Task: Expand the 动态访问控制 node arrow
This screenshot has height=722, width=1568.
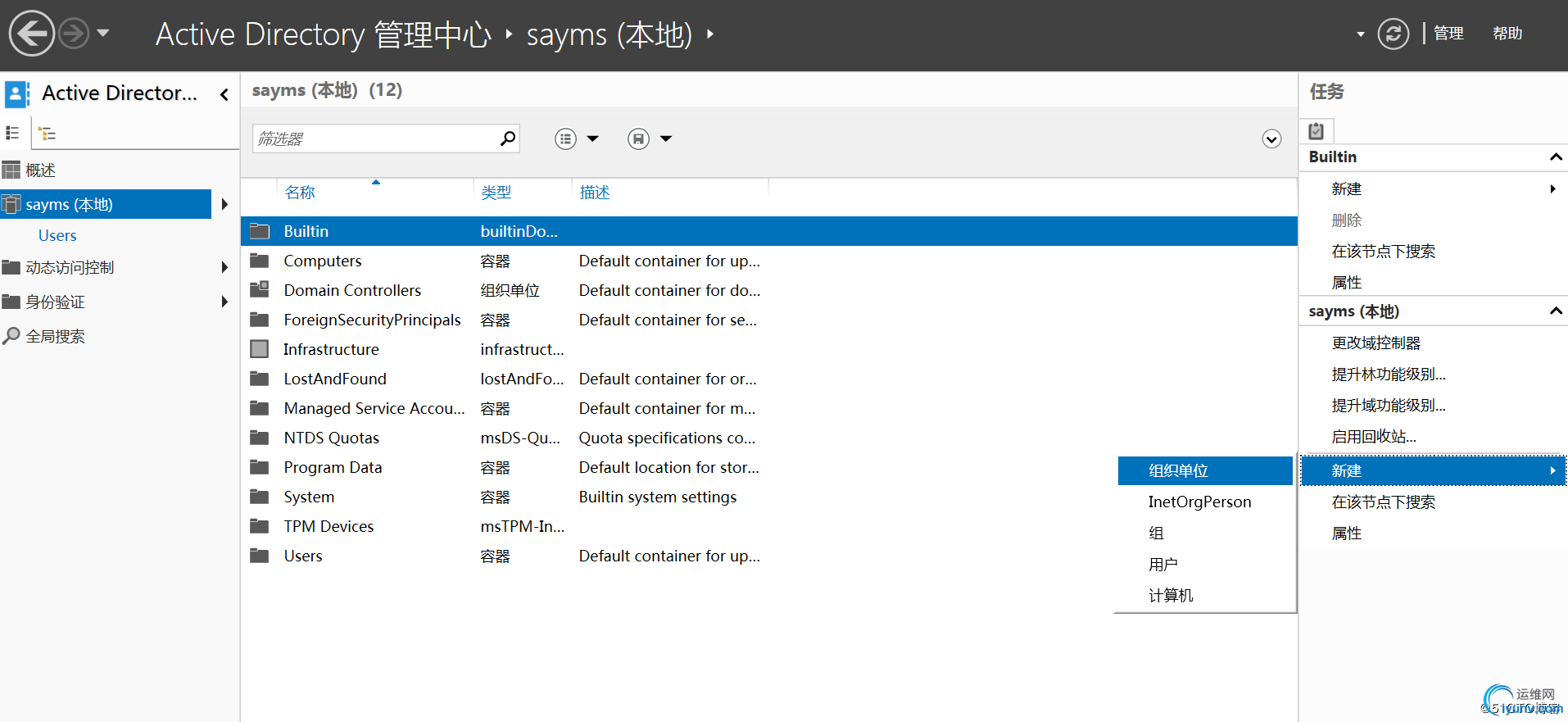Action: [224, 267]
